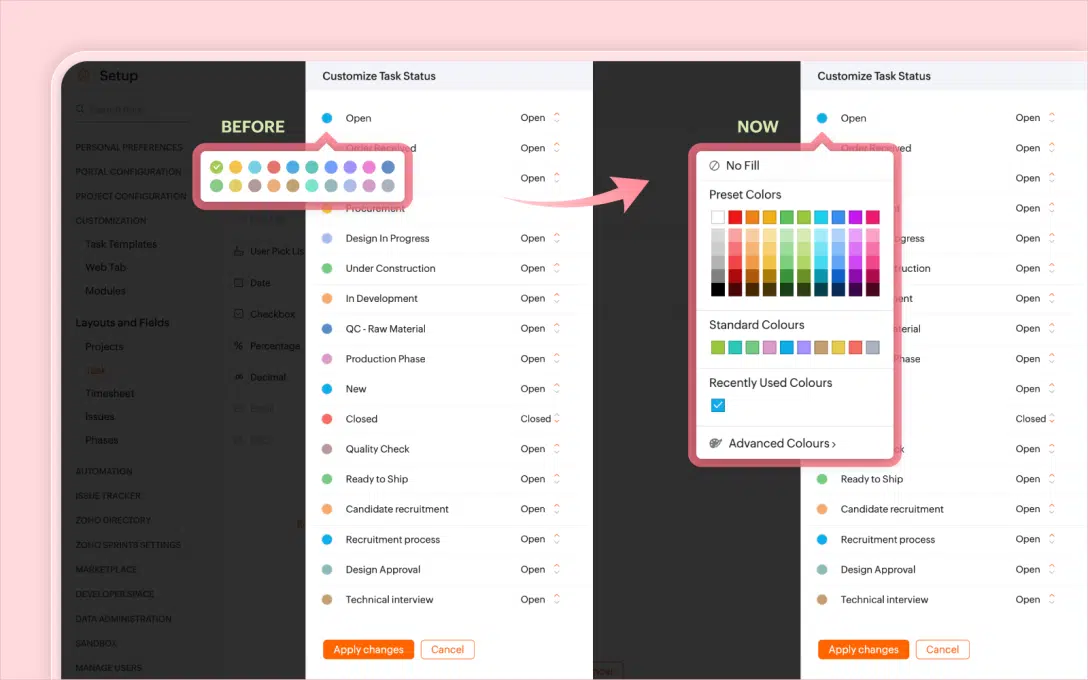Select the checked green swatch in old palette
Viewport: 1088px width, 680px height.
click(216, 167)
